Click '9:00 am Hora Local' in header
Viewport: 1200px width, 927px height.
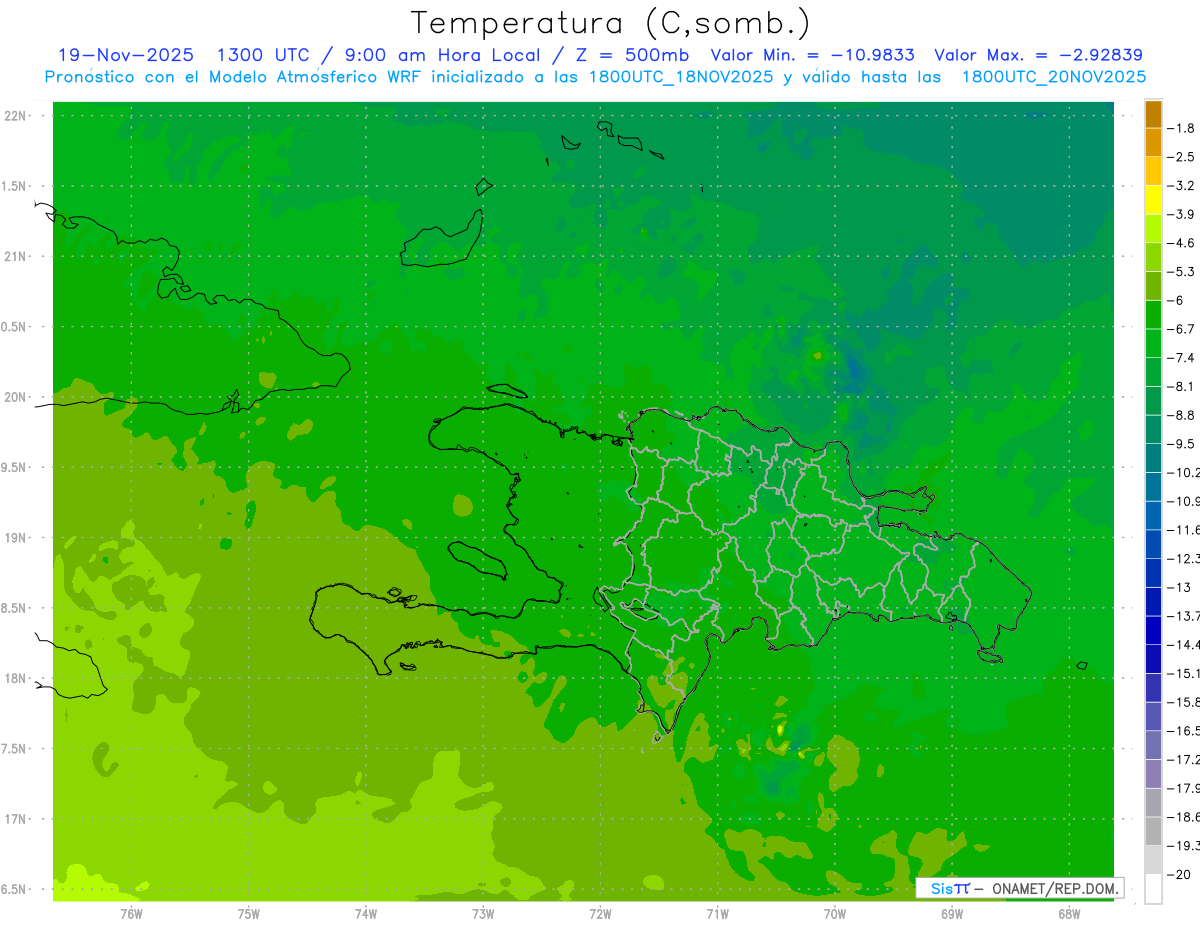442,55
